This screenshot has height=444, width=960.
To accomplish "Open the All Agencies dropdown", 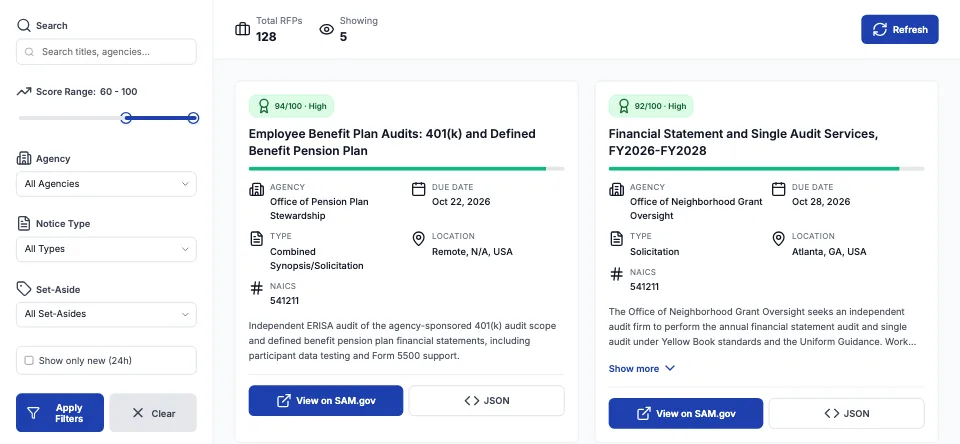I will 107,184.
